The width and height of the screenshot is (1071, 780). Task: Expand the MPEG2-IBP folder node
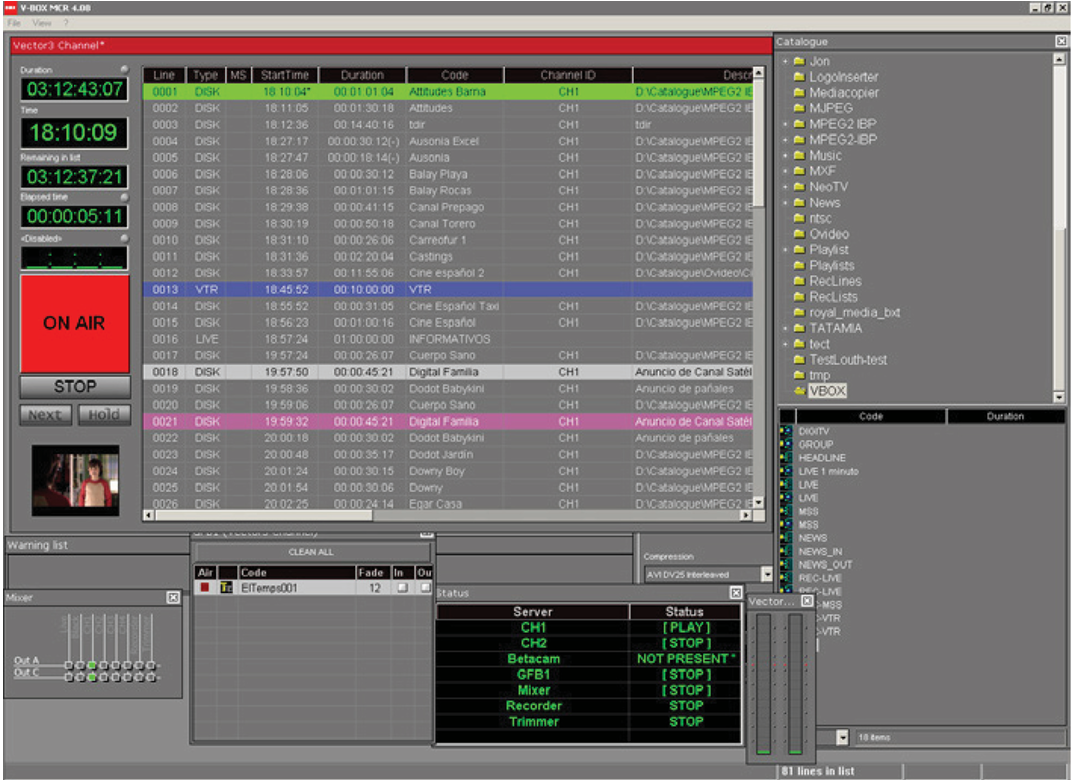tap(785, 140)
